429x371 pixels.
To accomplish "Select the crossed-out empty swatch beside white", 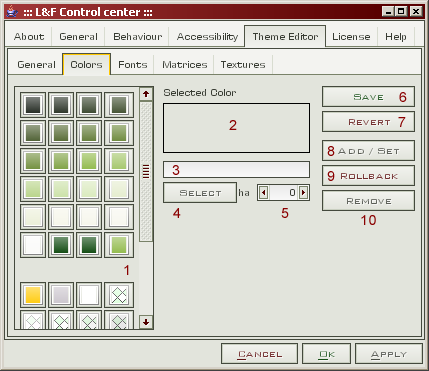I will [119, 295].
